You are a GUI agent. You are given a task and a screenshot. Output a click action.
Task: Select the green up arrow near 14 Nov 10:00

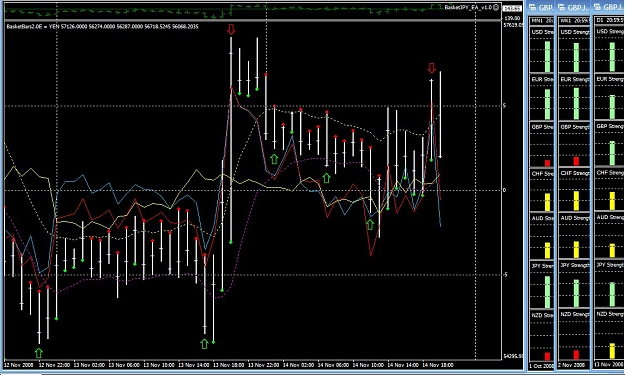click(x=370, y=225)
